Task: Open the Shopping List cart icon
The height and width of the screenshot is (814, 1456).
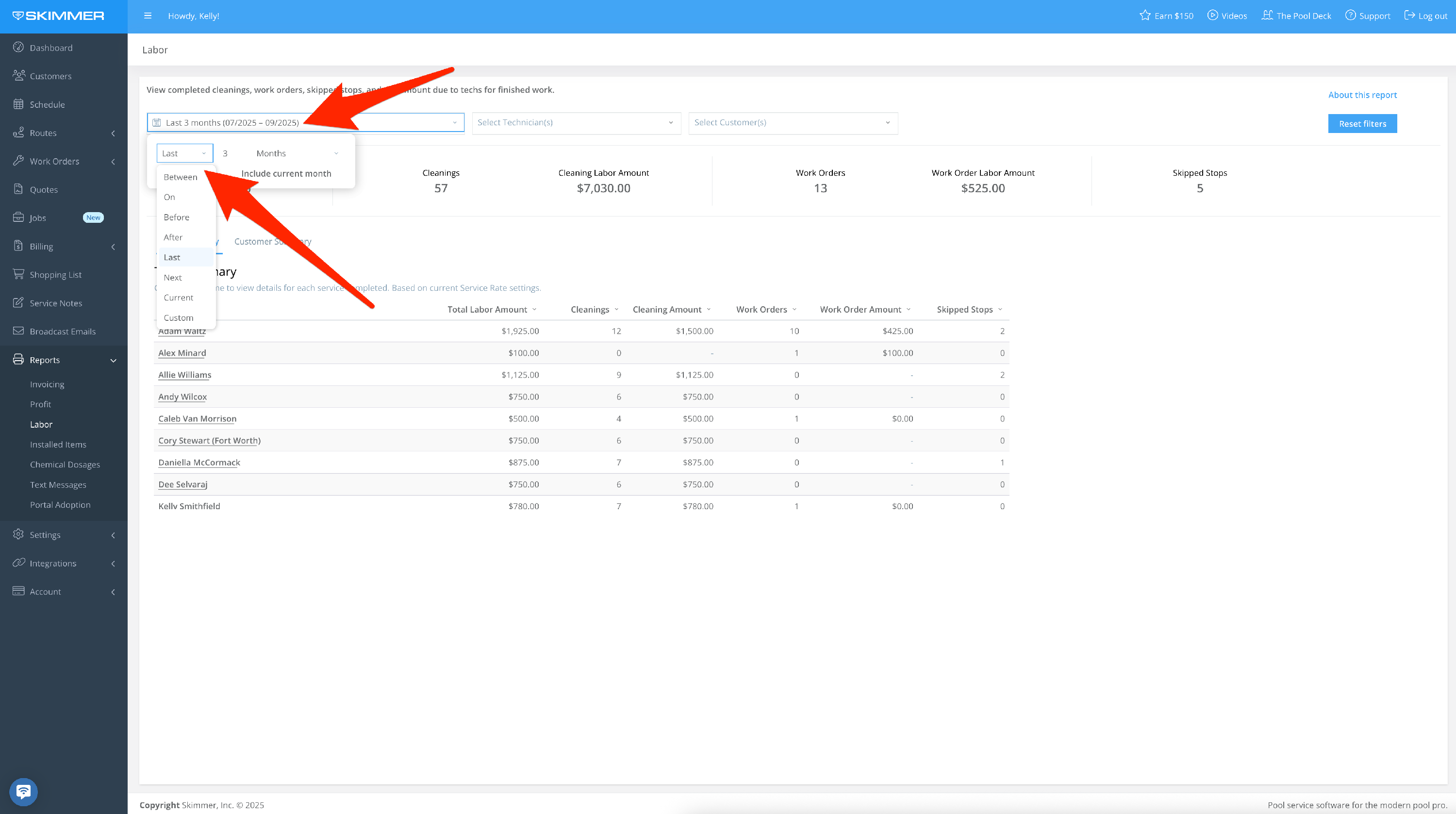Action: pyautogui.click(x=18, y=274)
